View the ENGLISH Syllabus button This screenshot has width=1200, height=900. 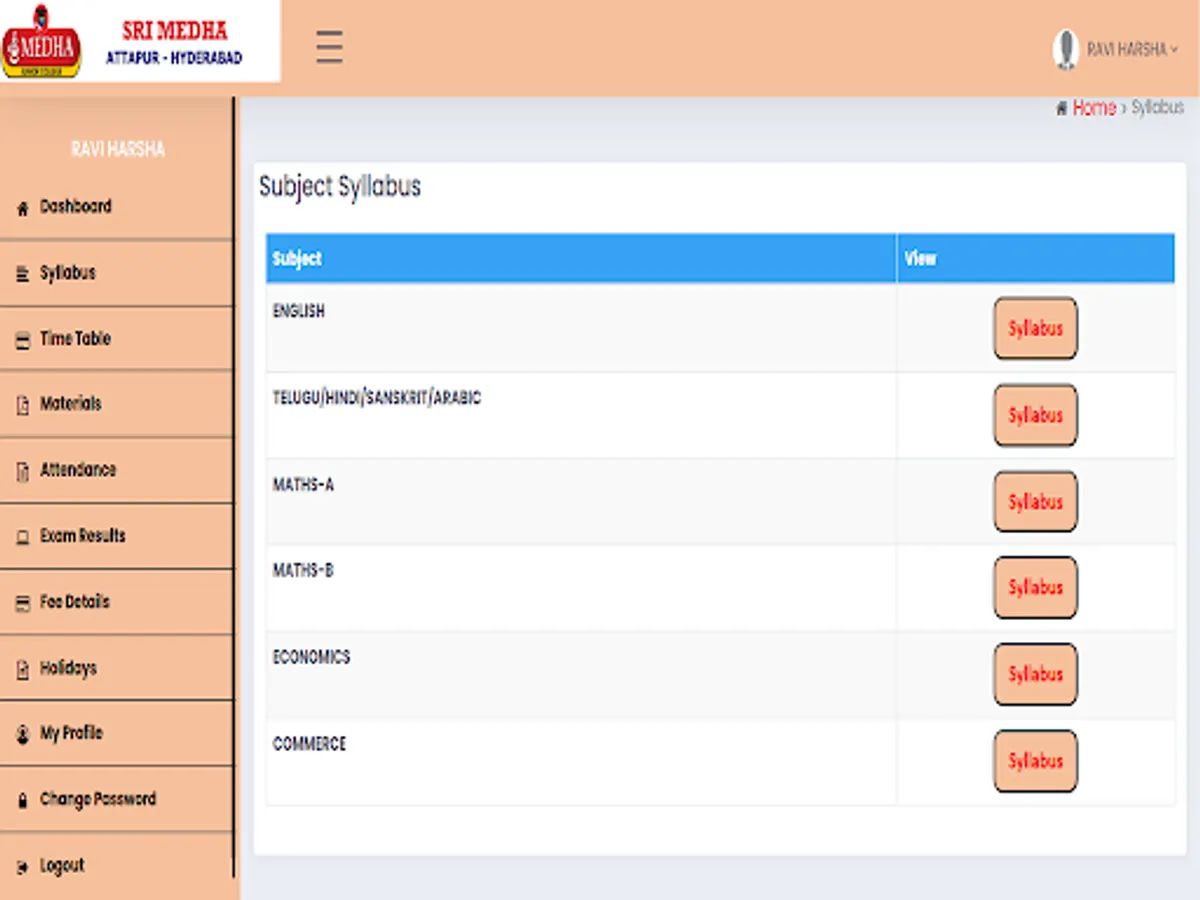click(1035, 328)
